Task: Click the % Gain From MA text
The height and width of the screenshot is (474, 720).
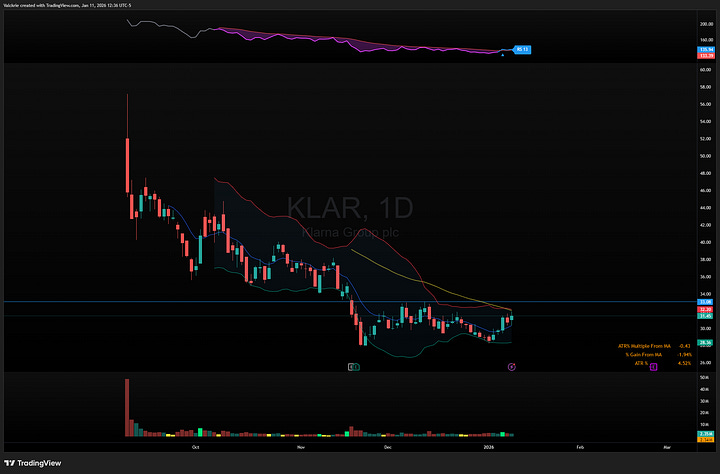Action: [643, 355]
